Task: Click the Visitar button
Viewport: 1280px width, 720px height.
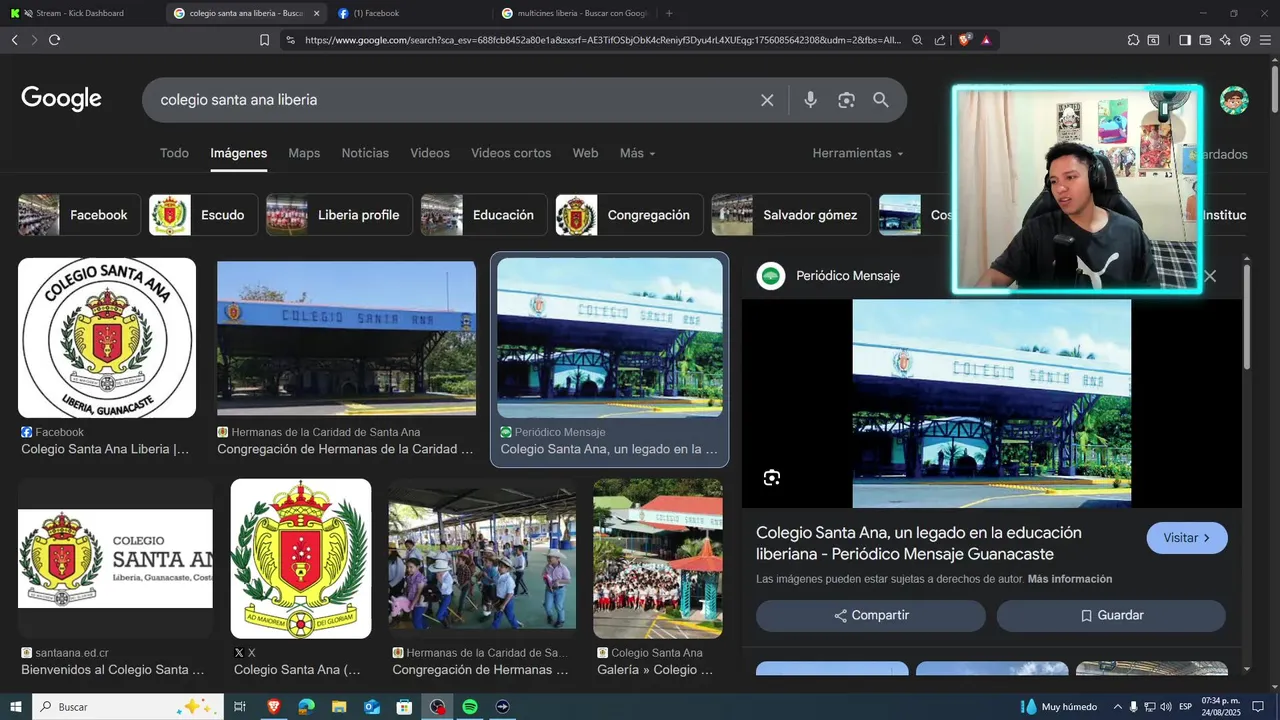Action: [x=1187, y=538]
